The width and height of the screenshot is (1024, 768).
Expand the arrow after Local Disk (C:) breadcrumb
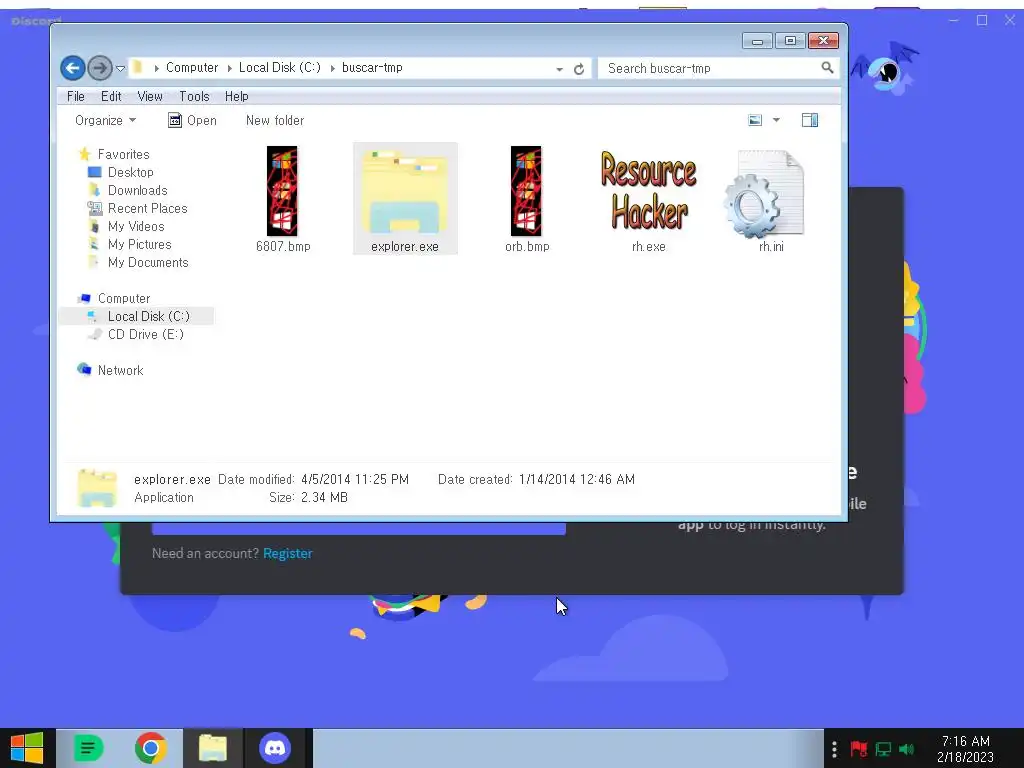tap(332, 68)
